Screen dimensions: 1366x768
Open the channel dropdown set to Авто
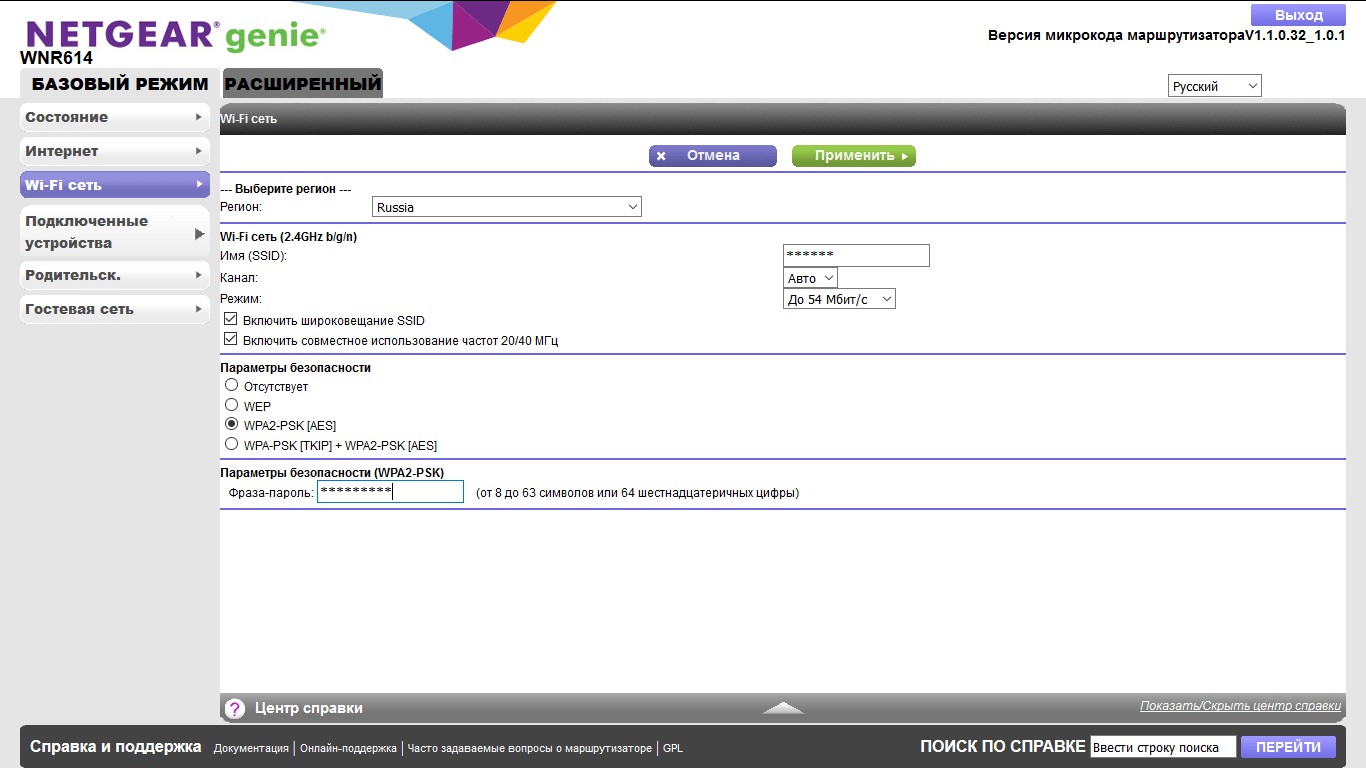pyautogui.click(x=810, y=278)
